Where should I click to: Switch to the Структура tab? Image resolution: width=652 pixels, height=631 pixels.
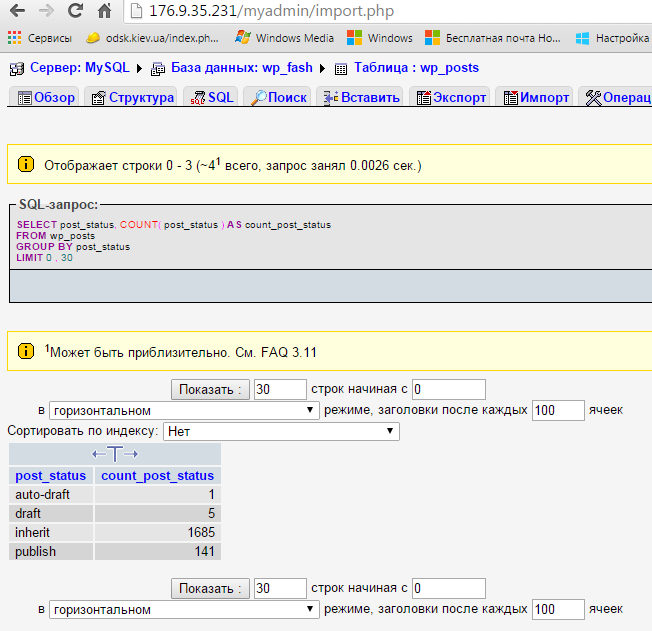[x=131, y=97]
